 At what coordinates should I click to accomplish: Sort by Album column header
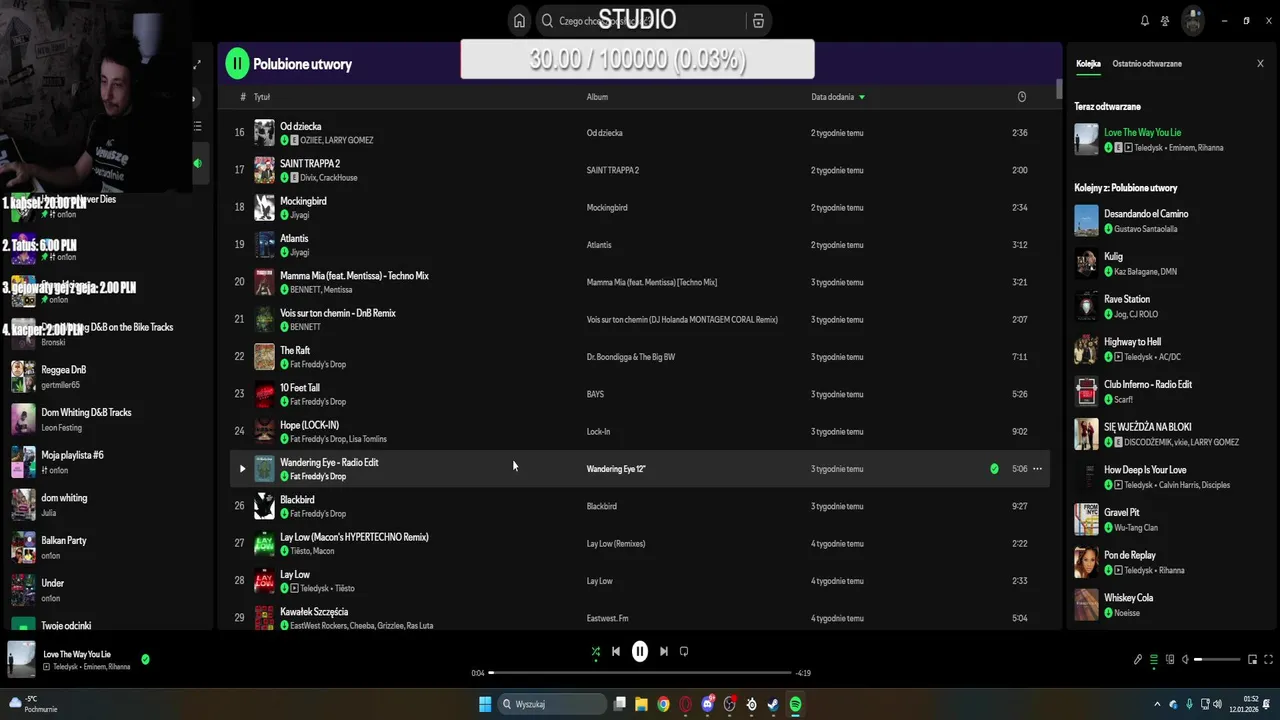click(597, 97)
